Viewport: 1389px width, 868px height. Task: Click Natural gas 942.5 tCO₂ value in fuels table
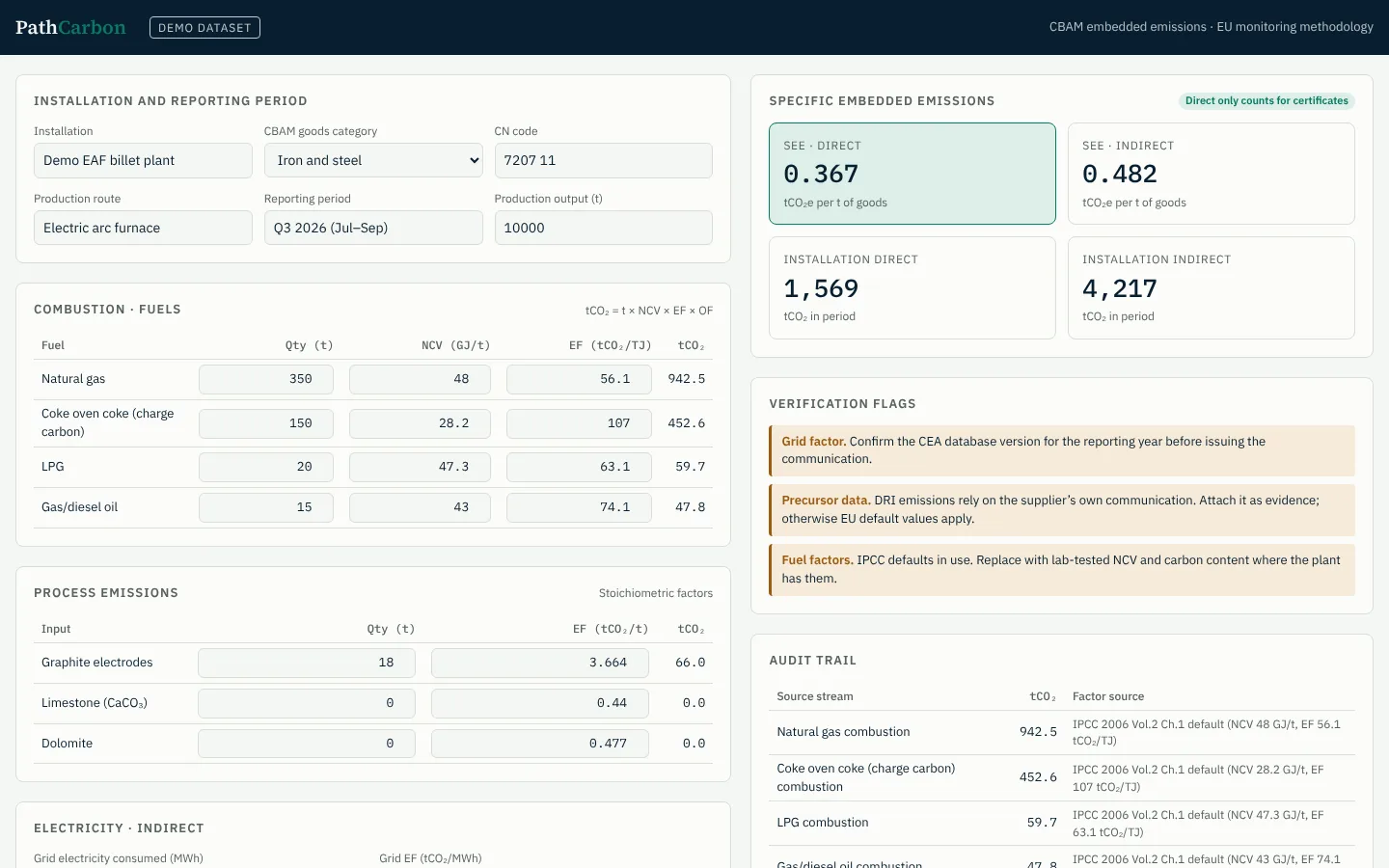pyautogui.click(x=687, y=379)
